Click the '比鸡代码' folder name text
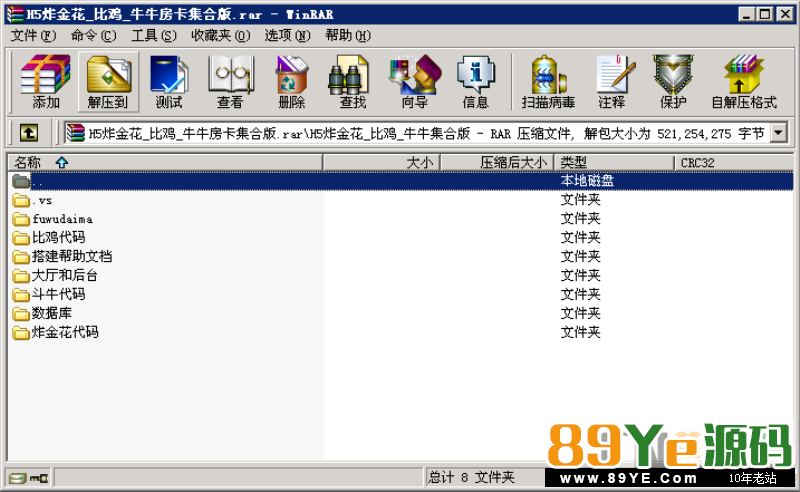 59,237
